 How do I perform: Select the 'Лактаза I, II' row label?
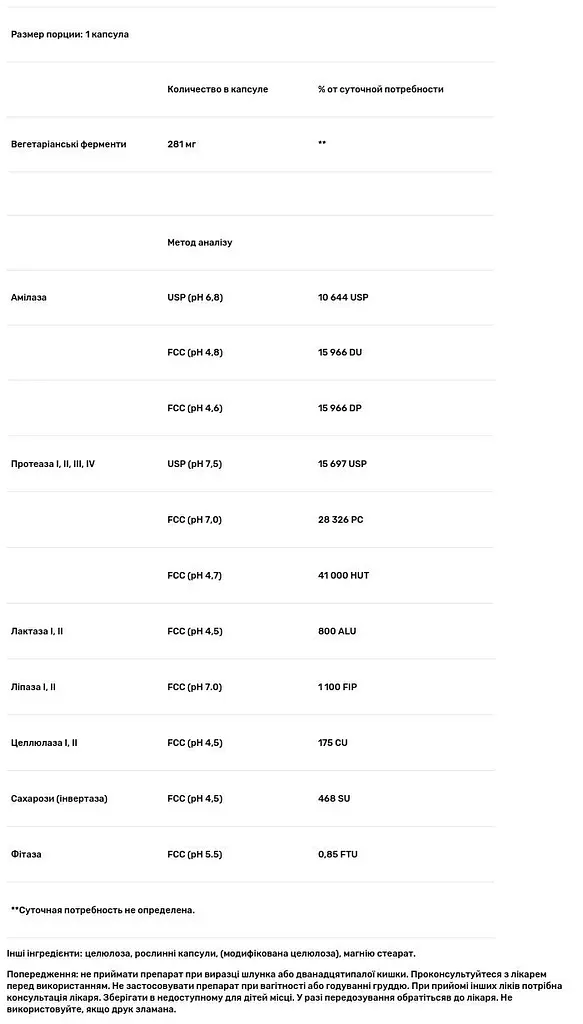pos(37,632)
